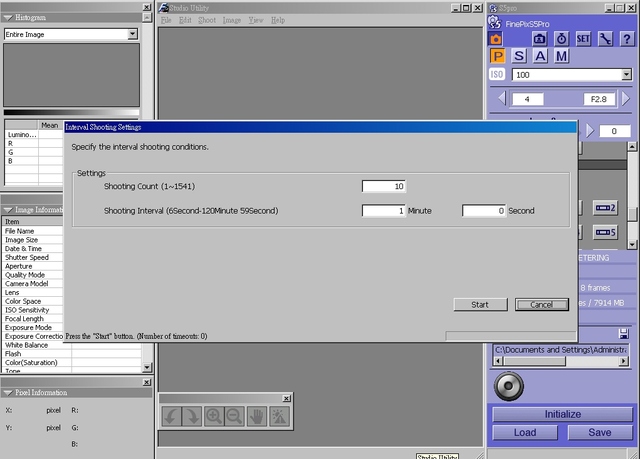
Task: Open the wrench settings tool icon
Action: [x=605, y=39]
